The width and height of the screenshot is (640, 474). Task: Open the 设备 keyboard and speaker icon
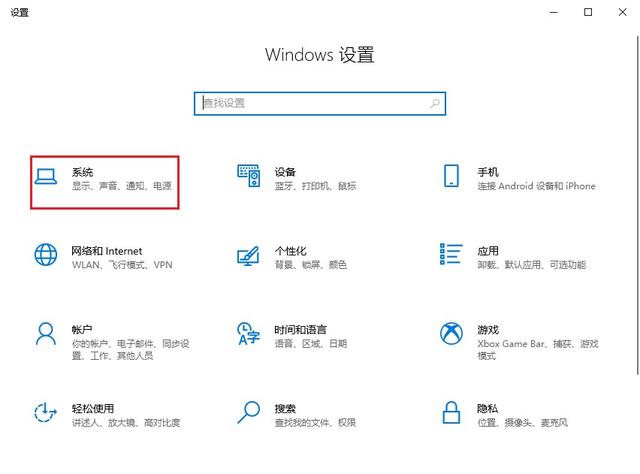(249, 176)
